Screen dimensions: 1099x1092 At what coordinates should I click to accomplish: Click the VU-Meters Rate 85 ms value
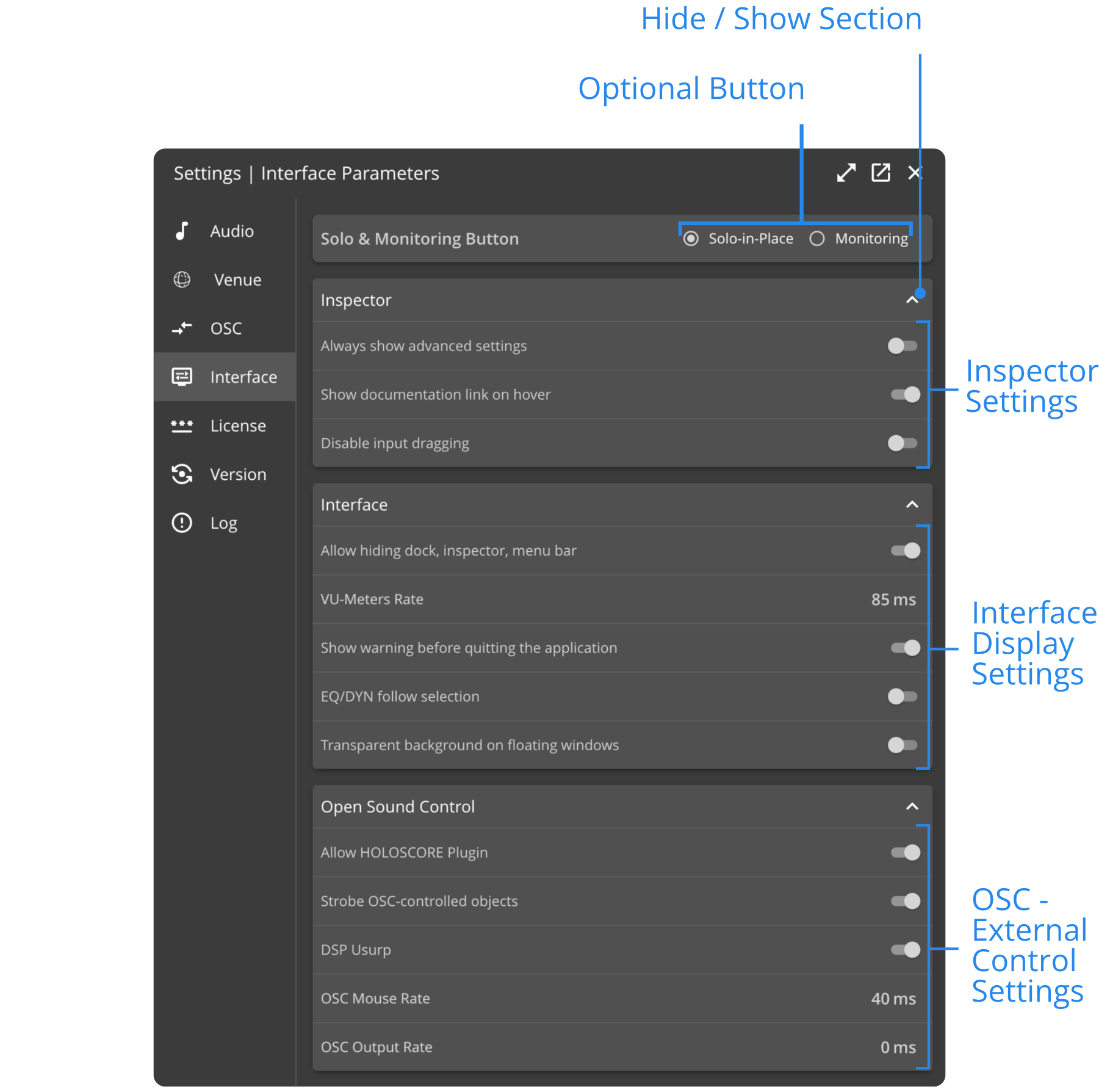coord(893,599)
